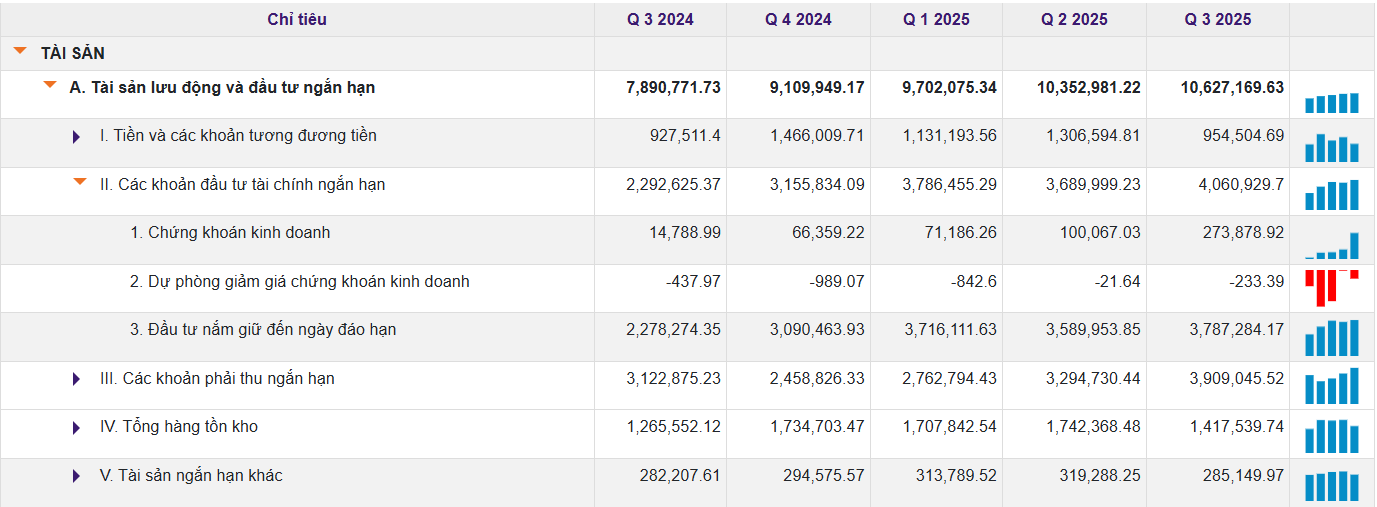Click the 'Chỉ tiêu' column header
Screen dimensions: 1377x507
[x=297, y=19]
